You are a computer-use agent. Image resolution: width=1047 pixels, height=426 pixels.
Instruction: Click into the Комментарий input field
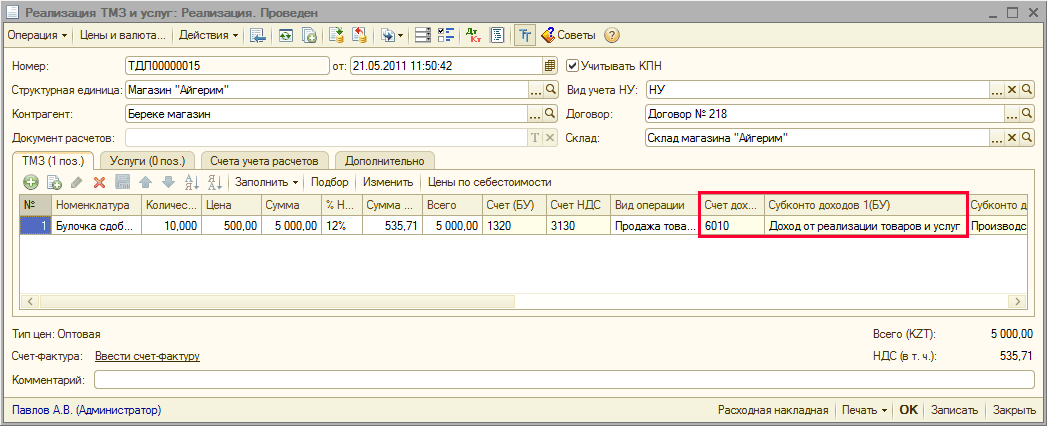[x=560, y=380]
